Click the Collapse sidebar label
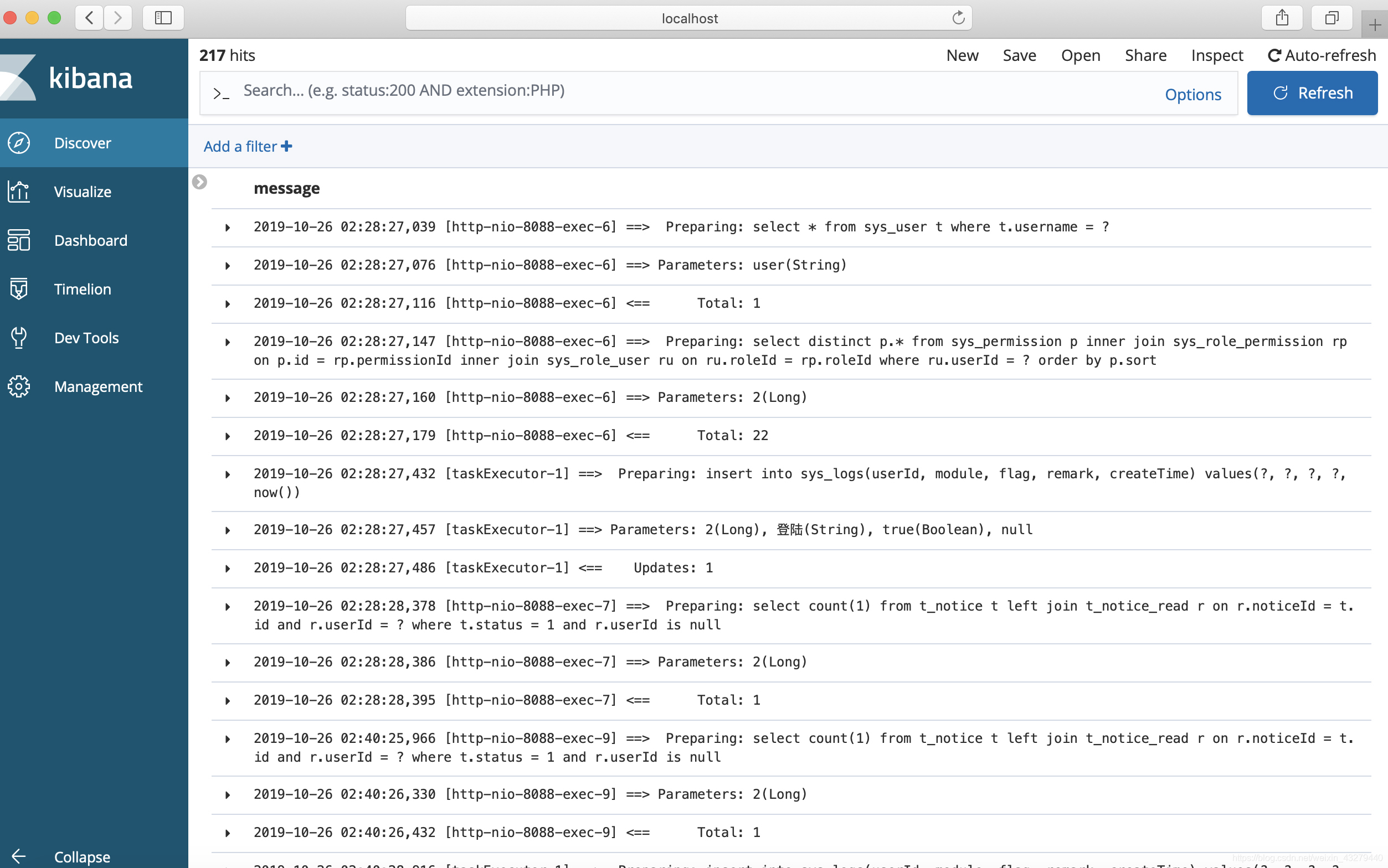Viewport: 1388px width, 868px height. (x=82, y=857)
